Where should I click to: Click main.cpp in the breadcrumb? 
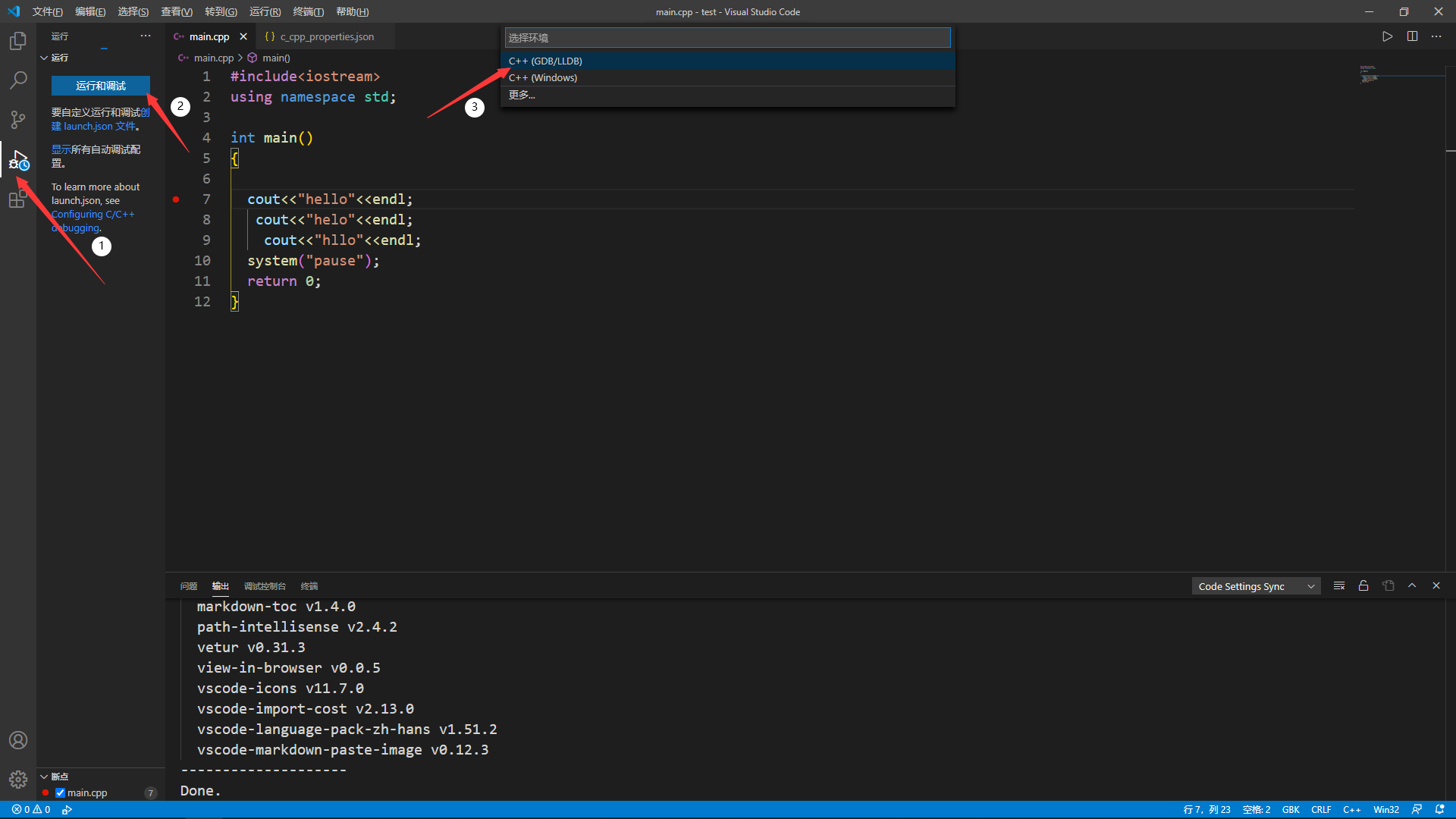pos(213,58)
